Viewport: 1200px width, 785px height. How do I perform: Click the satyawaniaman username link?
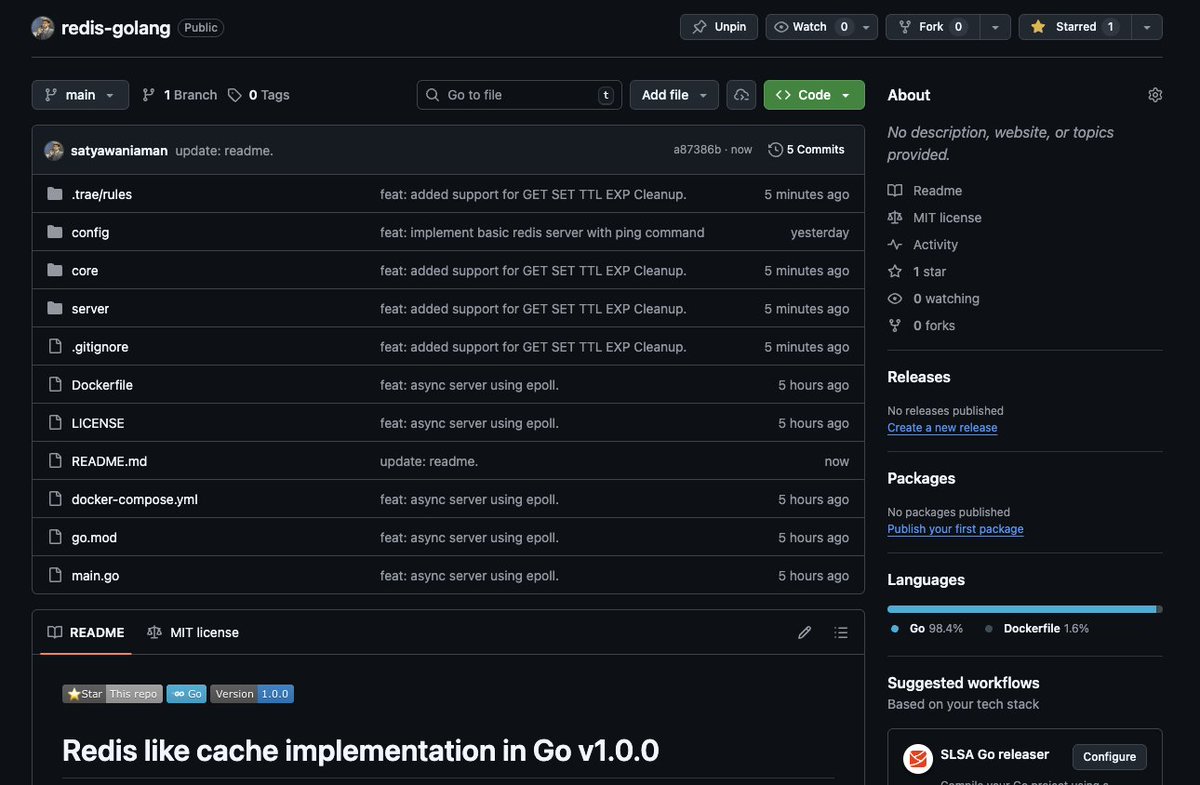119,150
